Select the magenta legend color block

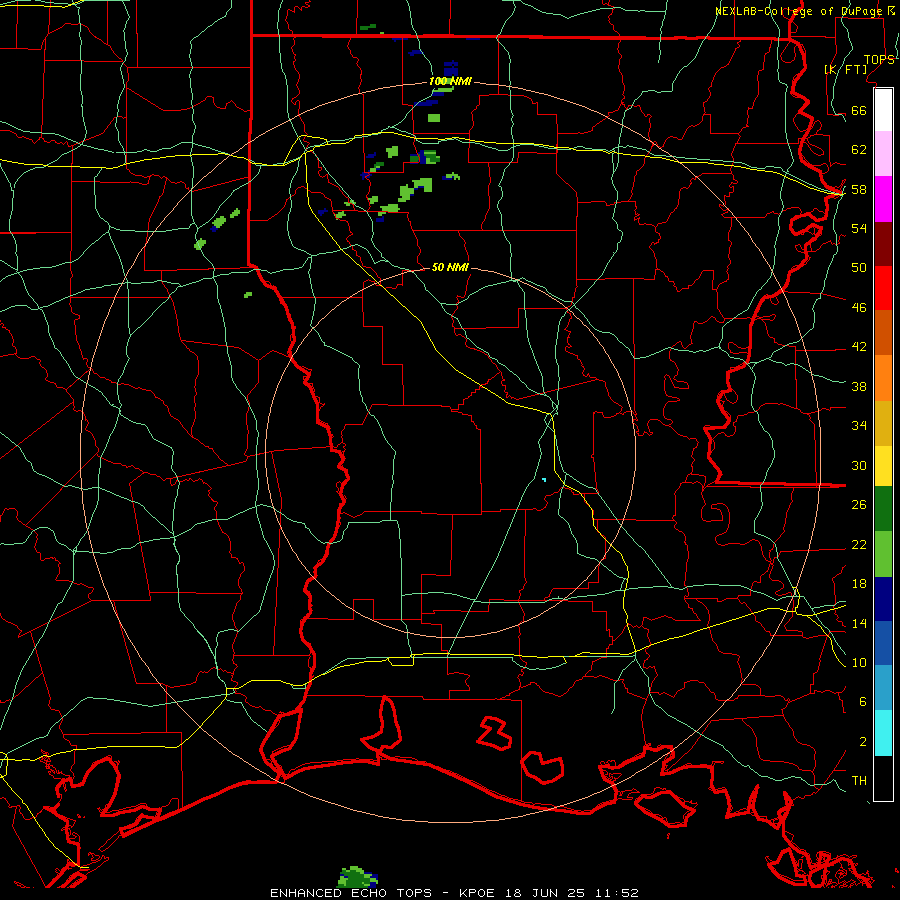(x=883, y=199)
